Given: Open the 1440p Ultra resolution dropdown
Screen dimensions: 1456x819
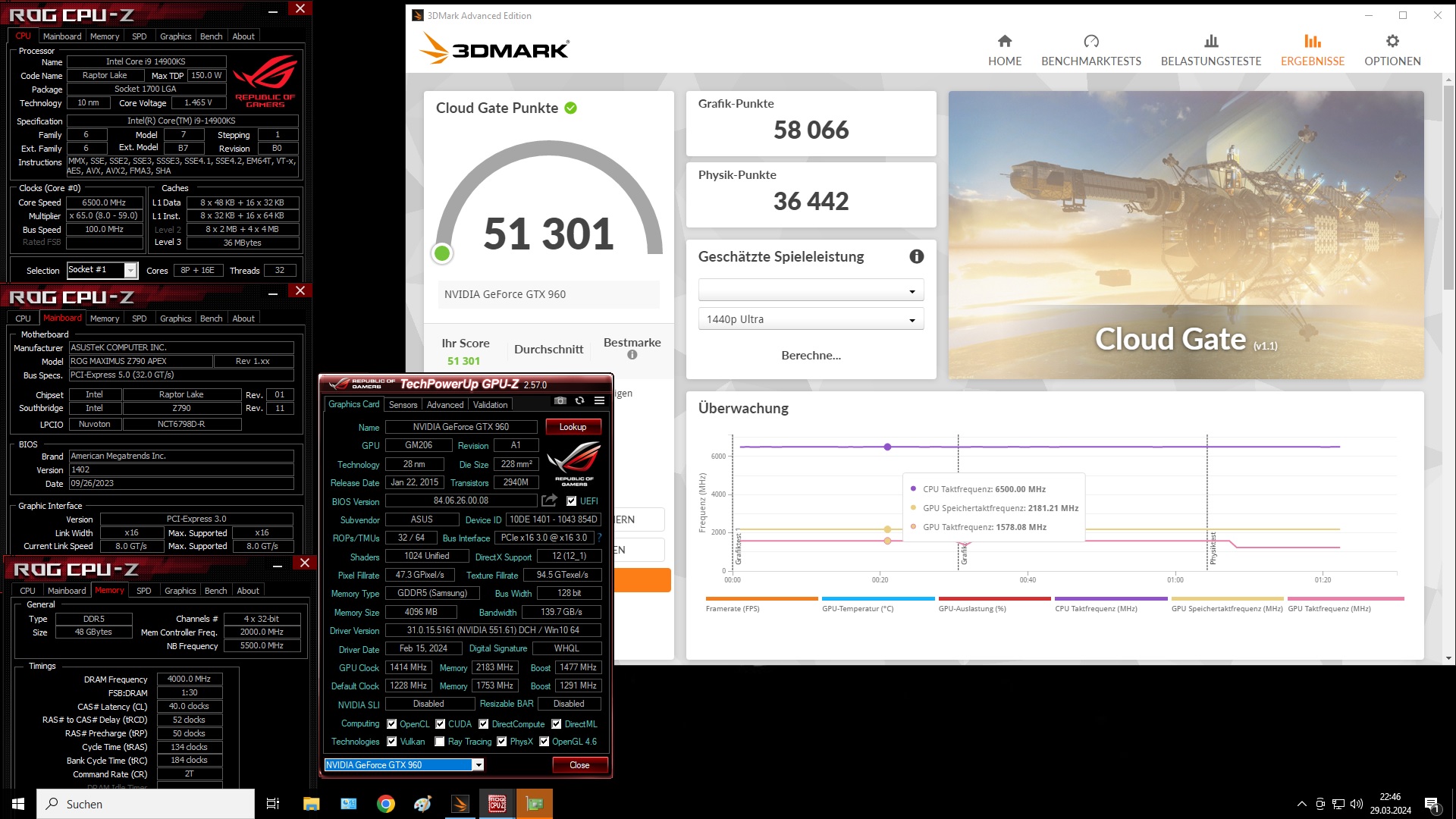Looking at the screenshot, I should 811,319.
